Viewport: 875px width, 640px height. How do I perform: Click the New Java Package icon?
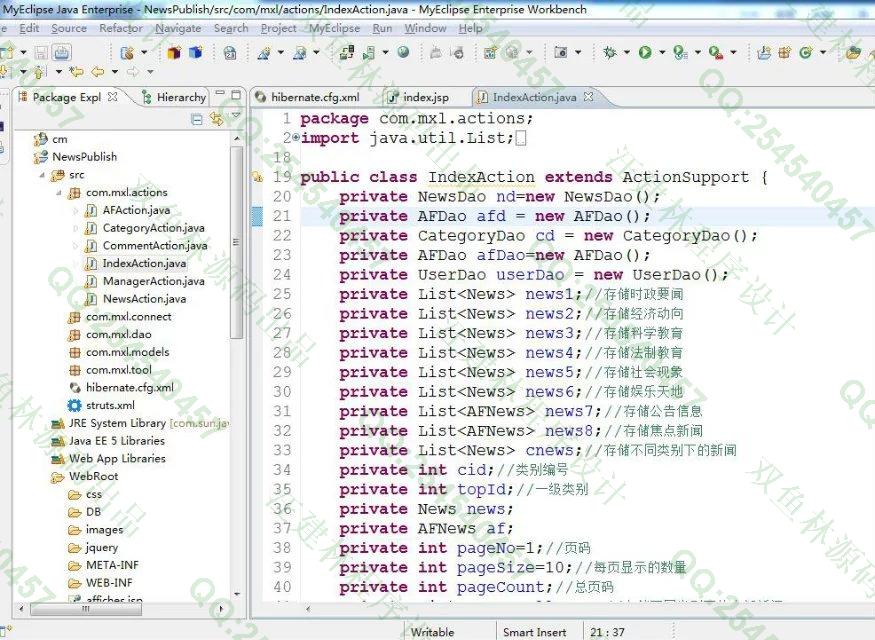[x=785, y=52]
